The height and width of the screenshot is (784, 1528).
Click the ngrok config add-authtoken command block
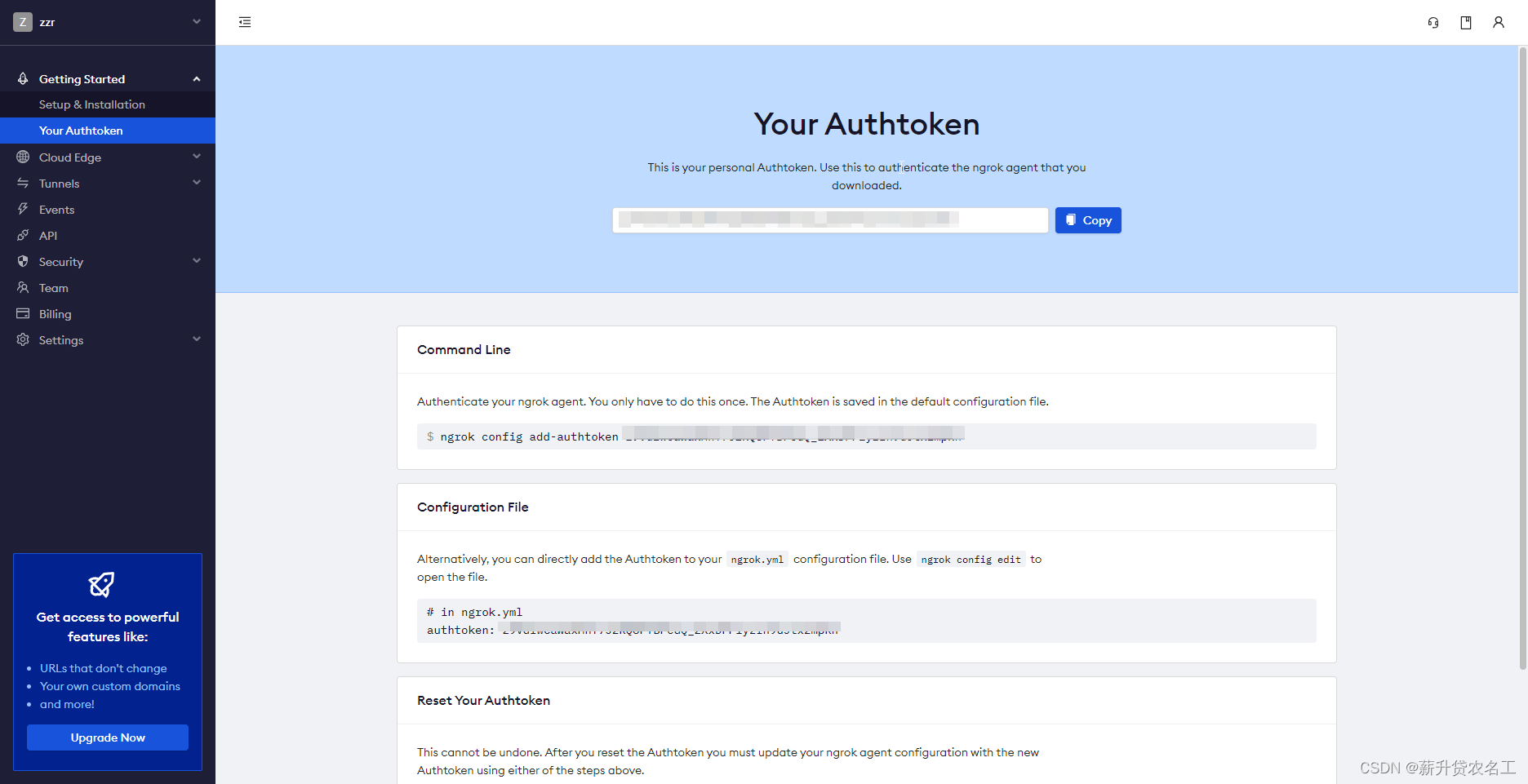866,436
